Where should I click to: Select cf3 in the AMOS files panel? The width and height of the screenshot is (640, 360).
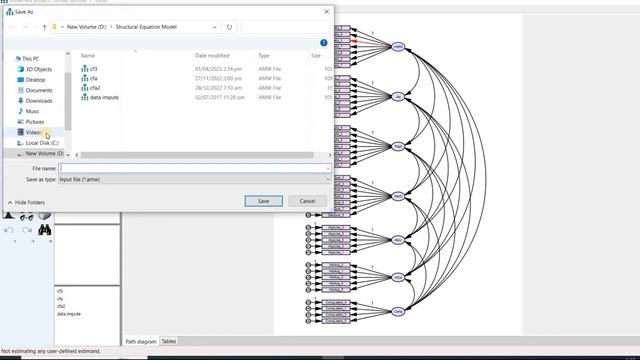[60, 291]
